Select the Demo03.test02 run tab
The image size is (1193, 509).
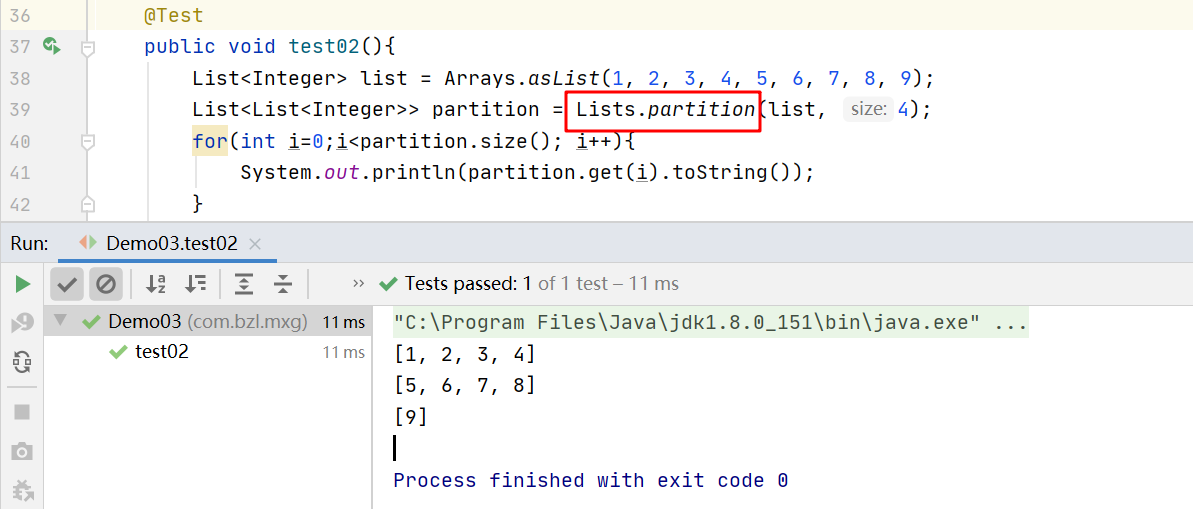click(160, 243)
